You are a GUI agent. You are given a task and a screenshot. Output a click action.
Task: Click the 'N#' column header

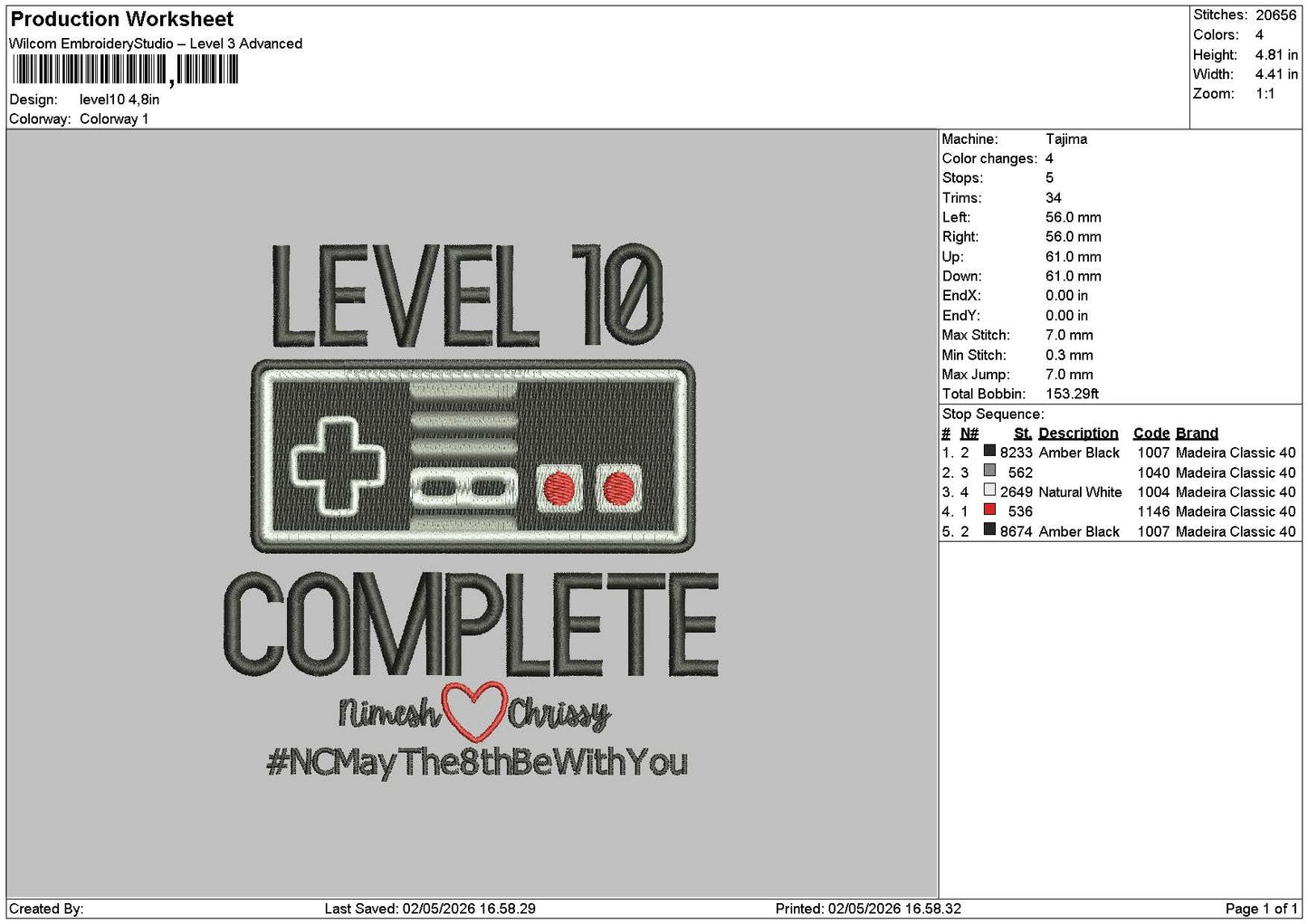coord(969,433)
